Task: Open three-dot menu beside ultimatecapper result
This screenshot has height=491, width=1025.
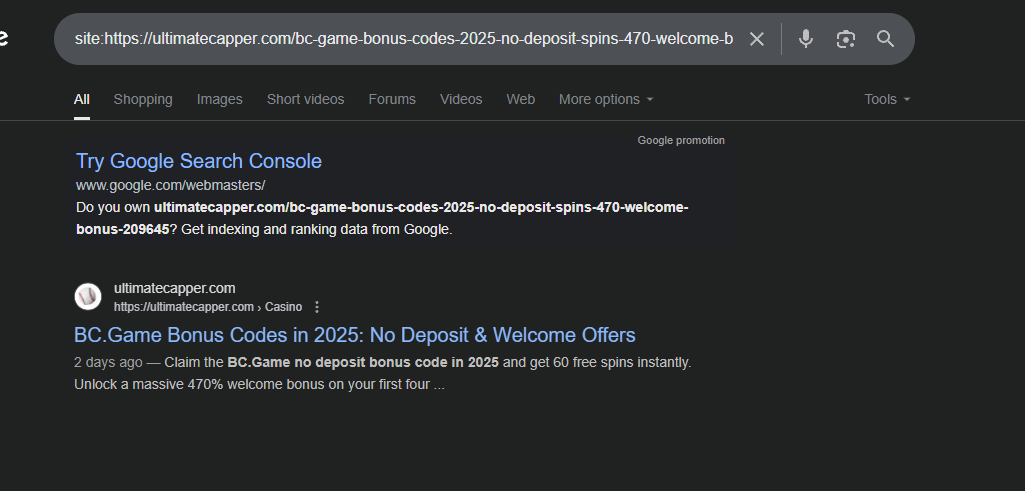Action: click(x=317, y=307)
